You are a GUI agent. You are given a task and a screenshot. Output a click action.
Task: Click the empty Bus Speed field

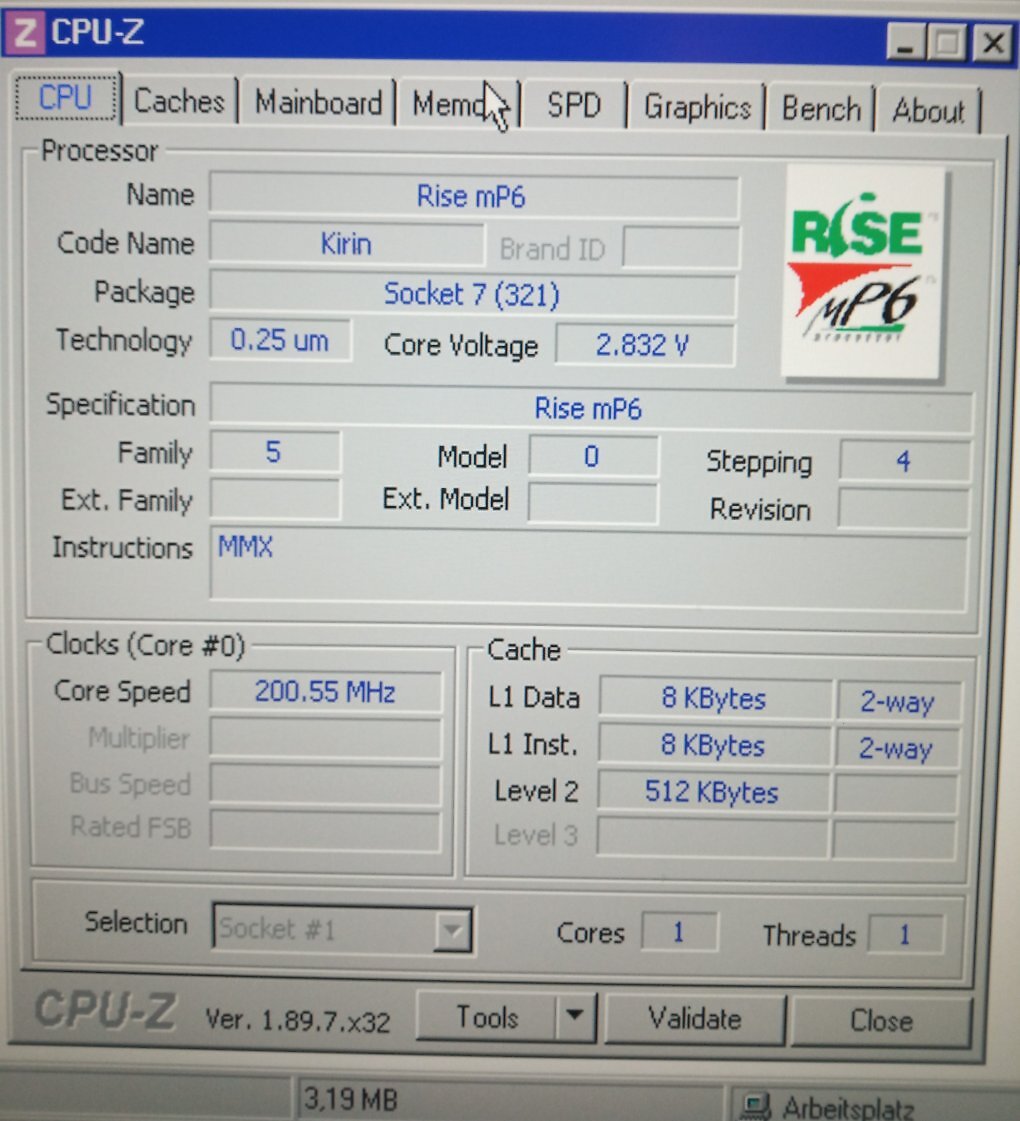pyautogui.click(x=325, y=784)
